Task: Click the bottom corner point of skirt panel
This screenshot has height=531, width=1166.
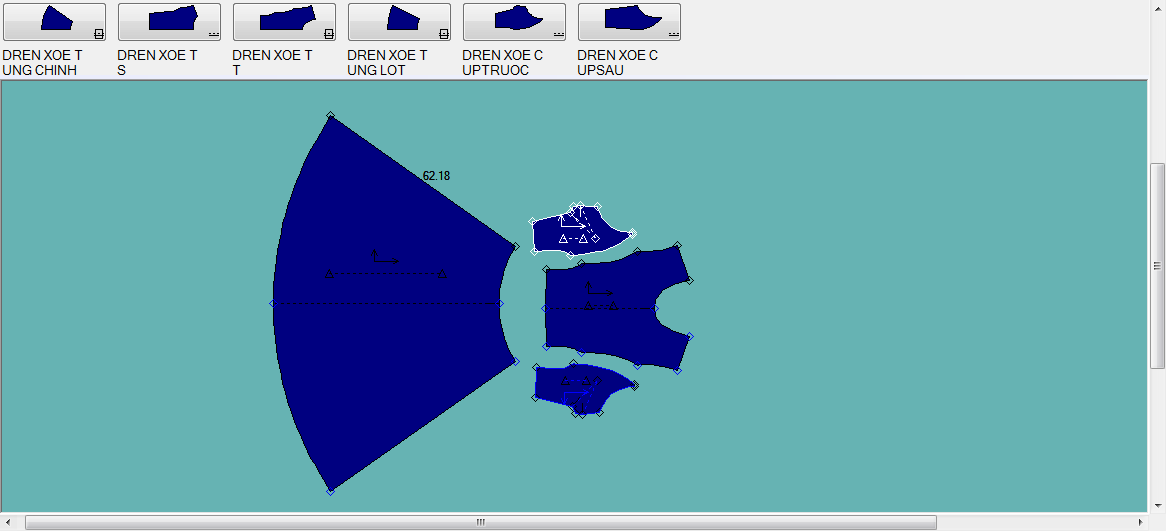Action: (x=330, y=491)
